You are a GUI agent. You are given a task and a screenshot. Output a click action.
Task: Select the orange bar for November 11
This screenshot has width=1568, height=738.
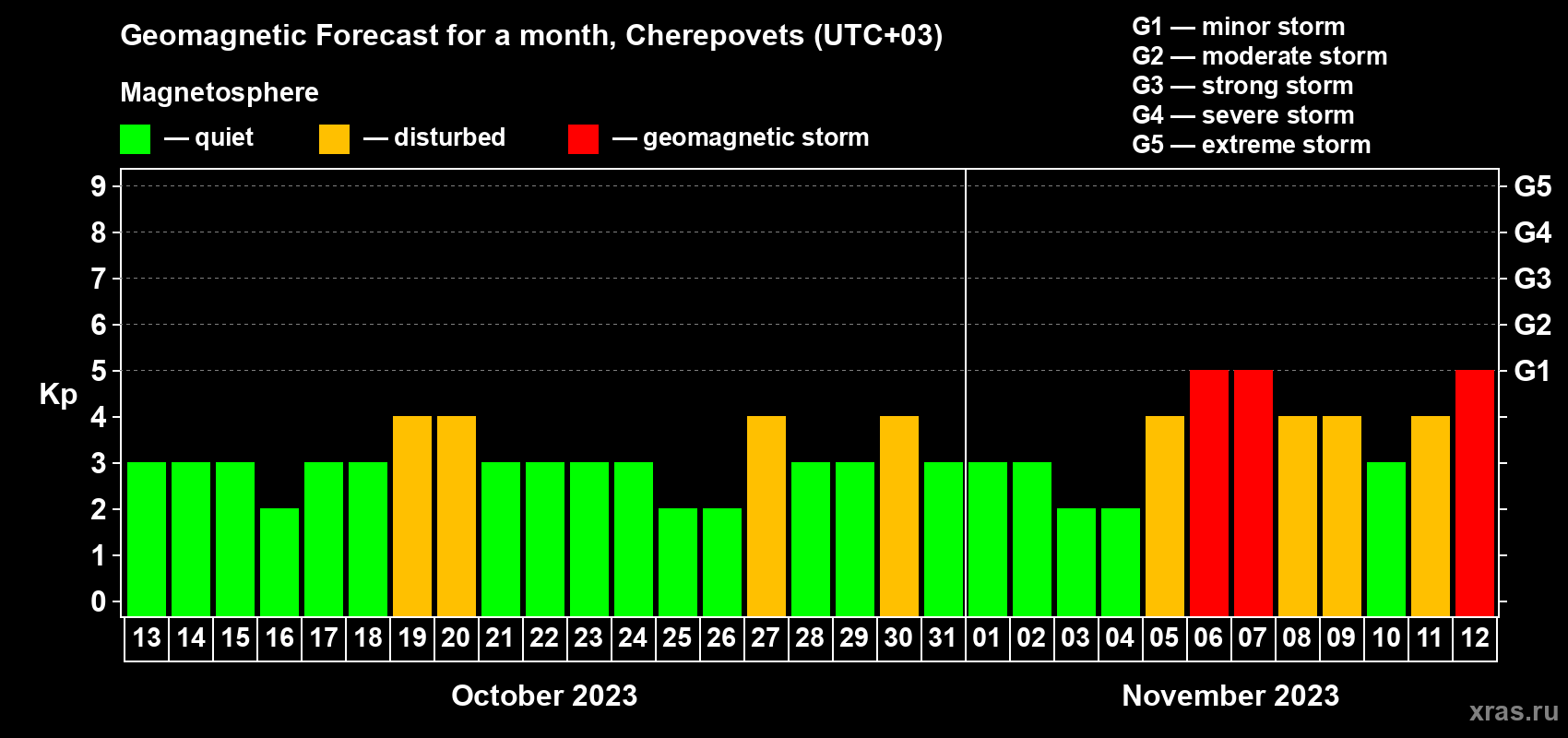(x=1431, y=516)
